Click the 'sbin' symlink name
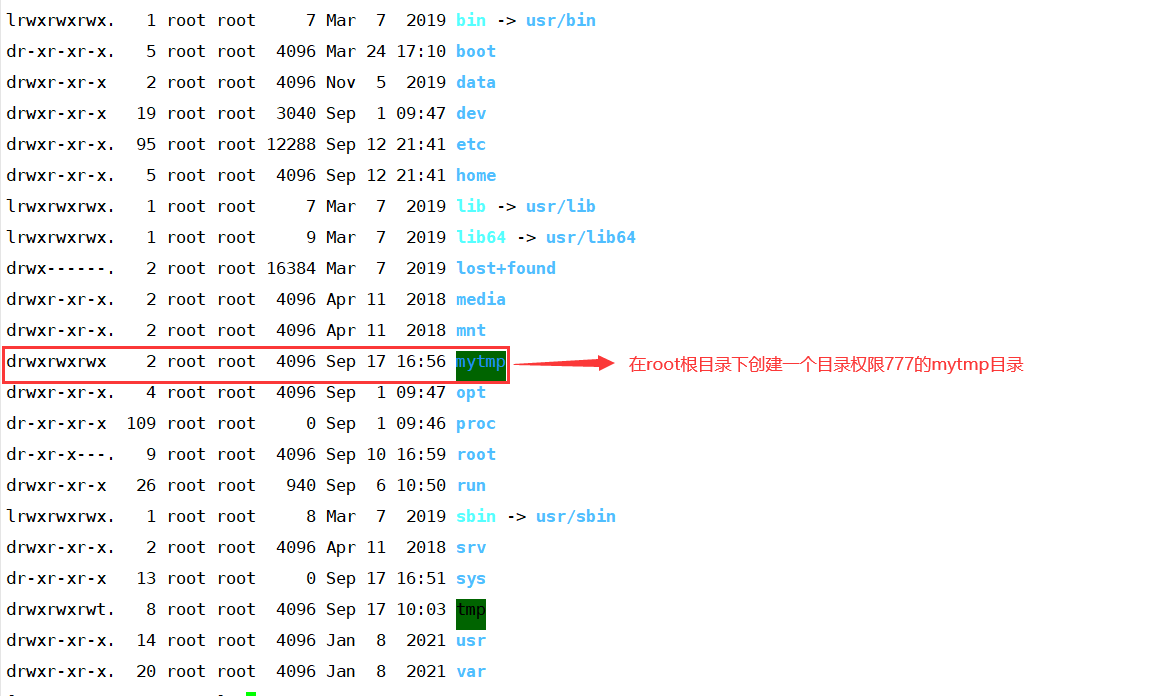 pyautogui.click(x=476, y=516)
